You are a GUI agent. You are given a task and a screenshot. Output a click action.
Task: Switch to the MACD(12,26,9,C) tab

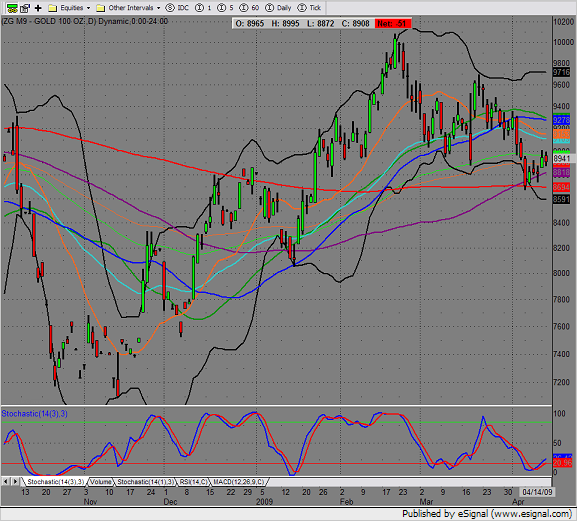point(239,482)
